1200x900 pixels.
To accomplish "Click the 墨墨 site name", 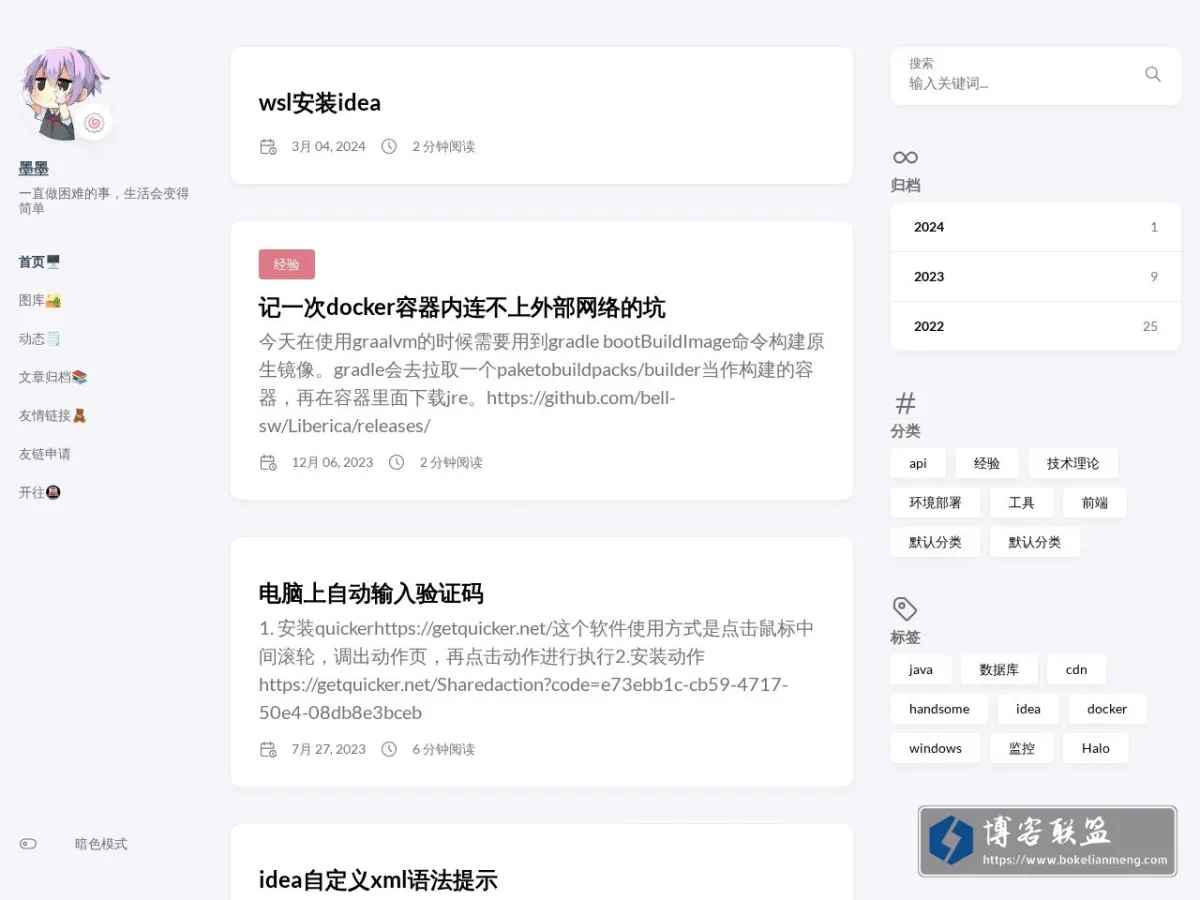I will click(x=34, y=169).
